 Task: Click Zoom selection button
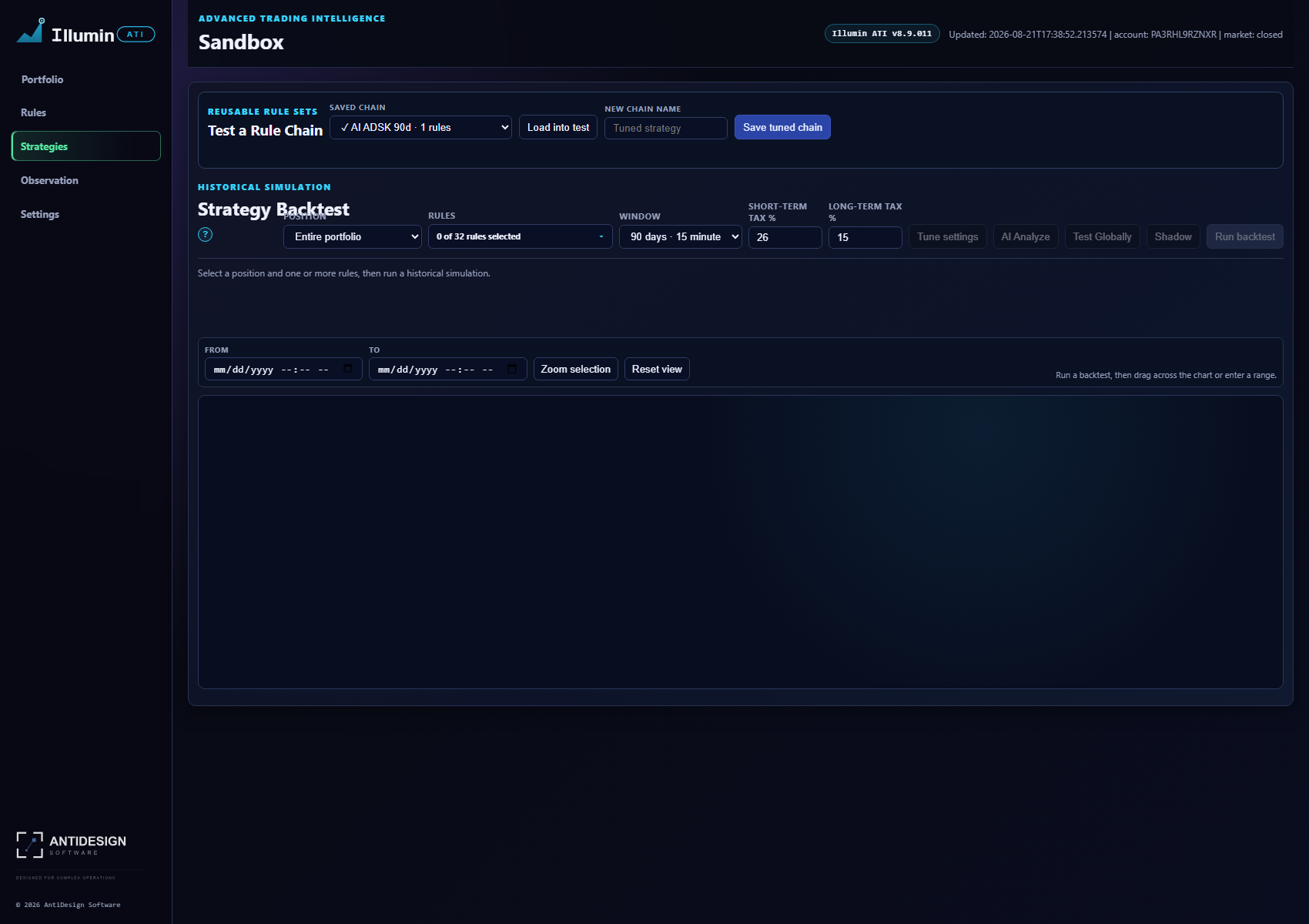click(576, 369)
